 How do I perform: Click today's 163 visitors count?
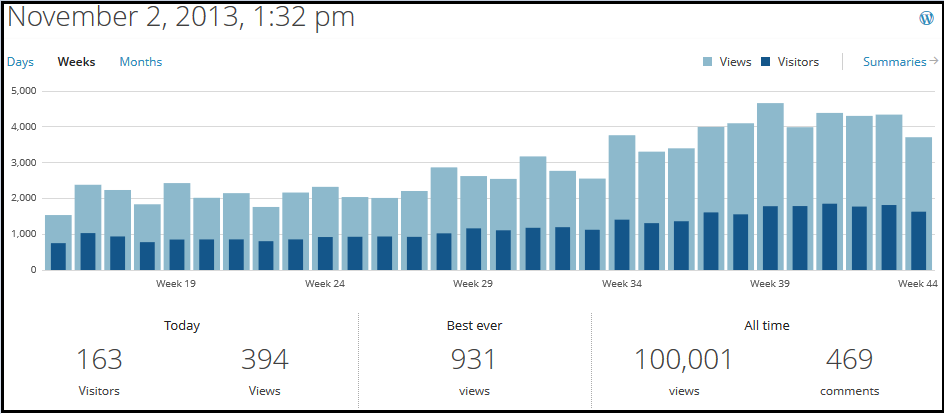(x=99, y=359)
